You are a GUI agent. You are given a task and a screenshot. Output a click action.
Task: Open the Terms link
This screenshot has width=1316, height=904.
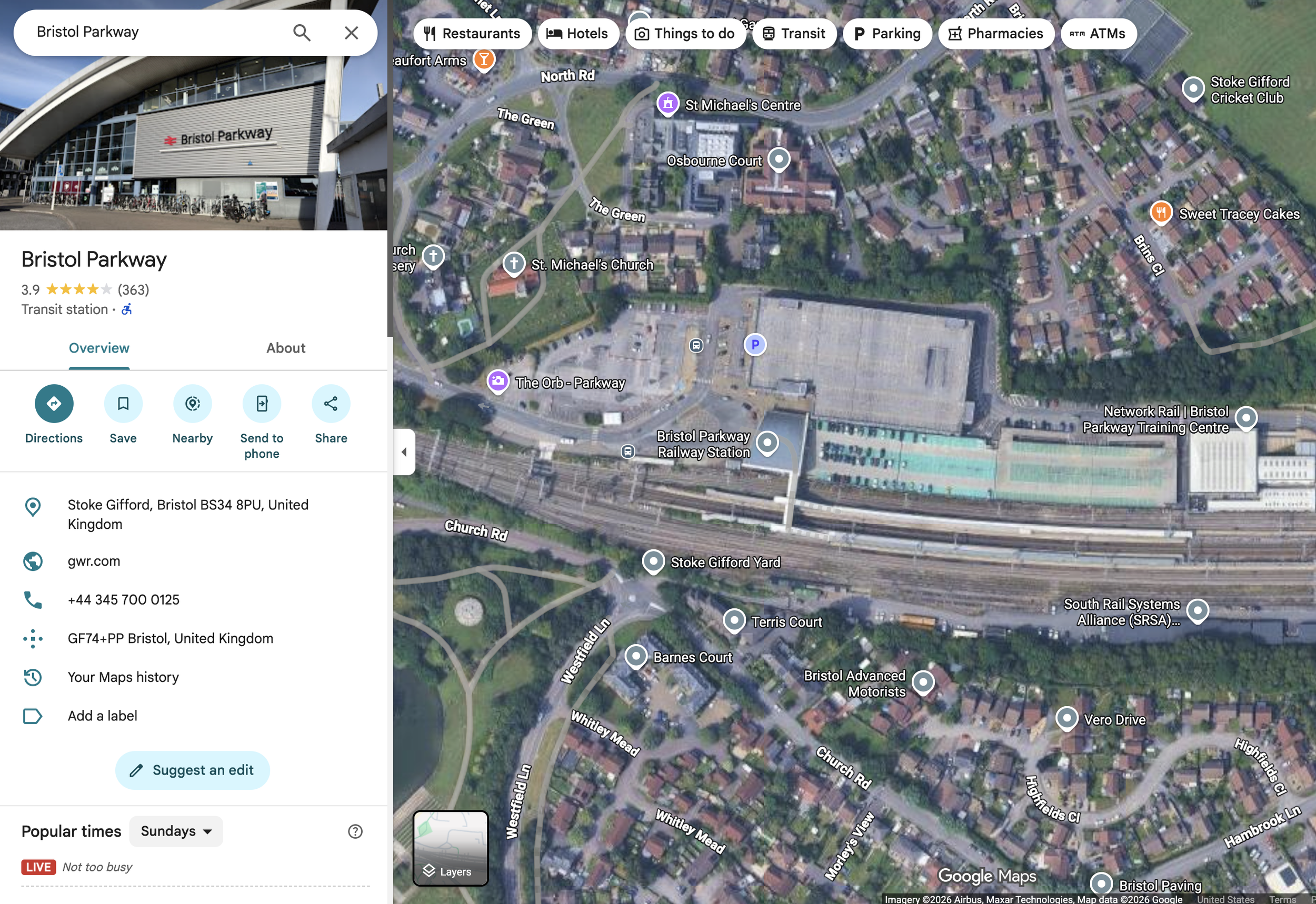pyautogui.click(x=1283, y=899)
